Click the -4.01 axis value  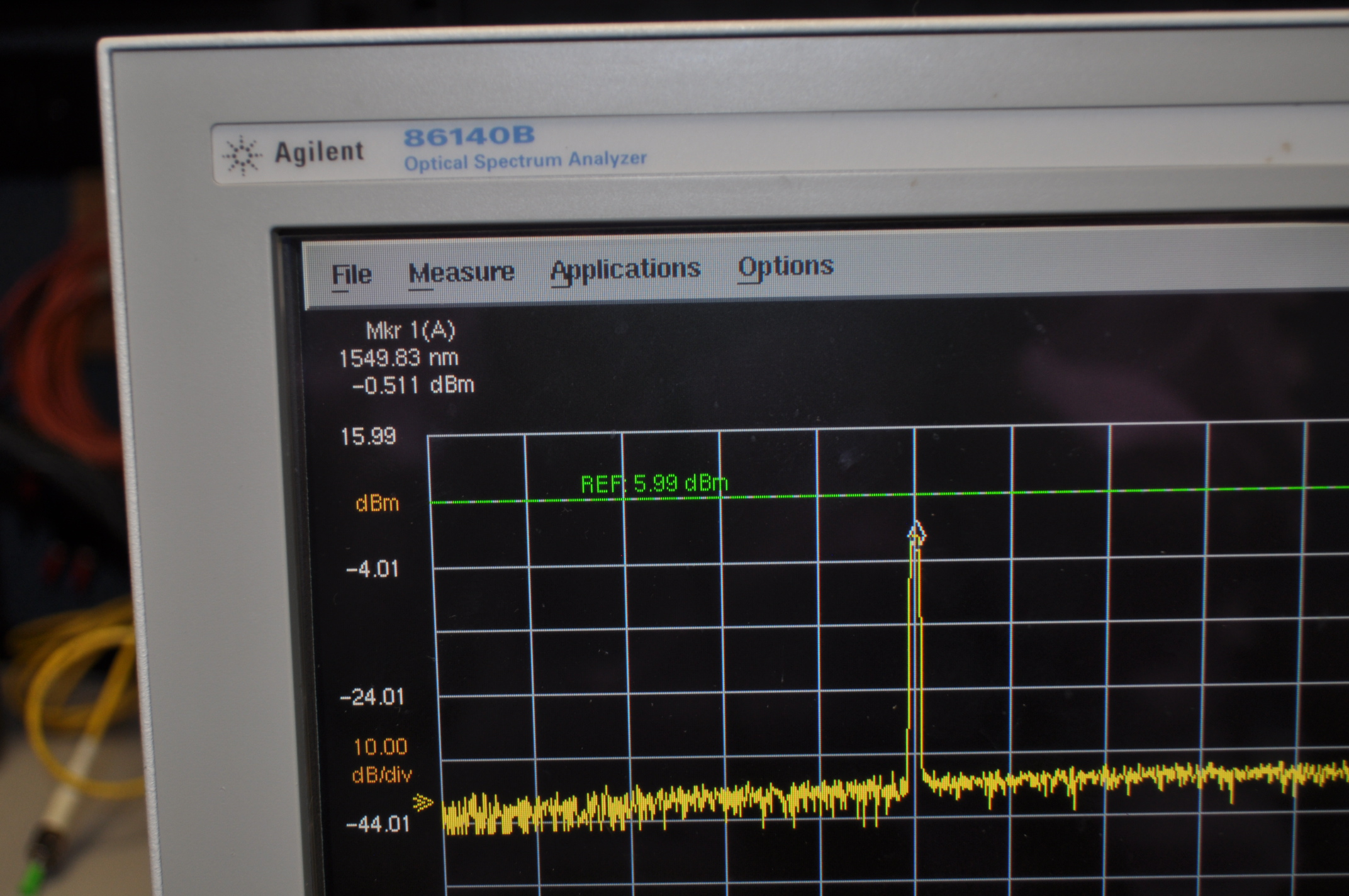(372, 569)
